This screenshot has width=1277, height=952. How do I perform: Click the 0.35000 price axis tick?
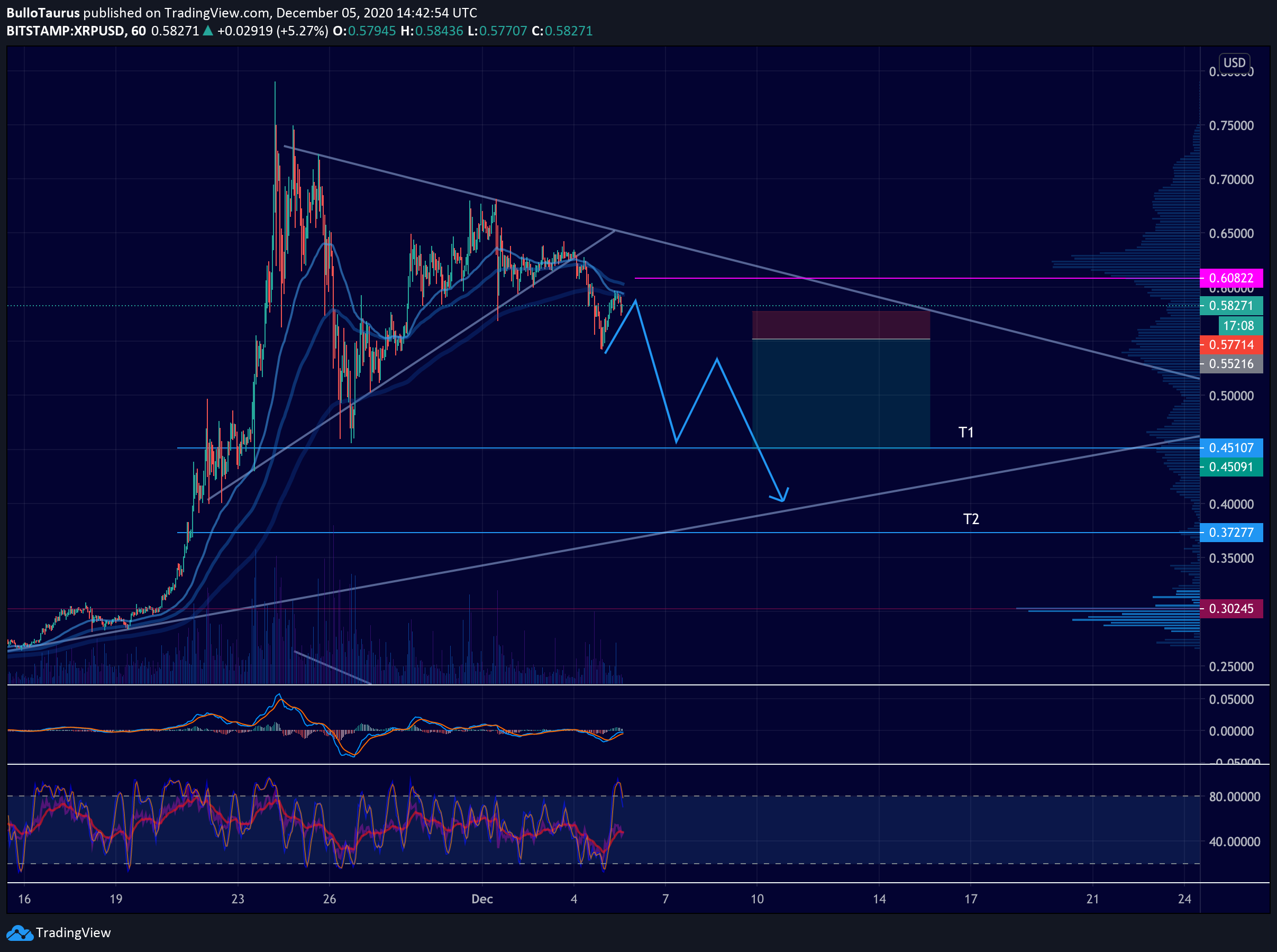click(1232, 559)
